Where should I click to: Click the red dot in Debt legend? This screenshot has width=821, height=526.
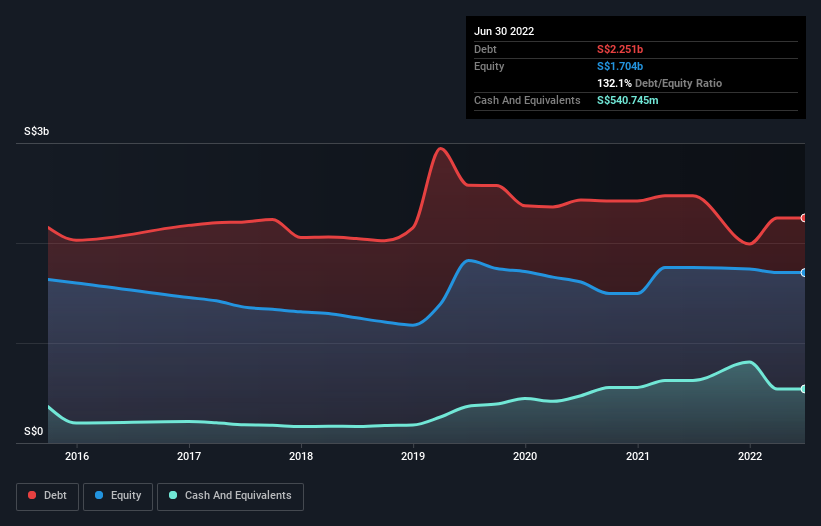32,495
